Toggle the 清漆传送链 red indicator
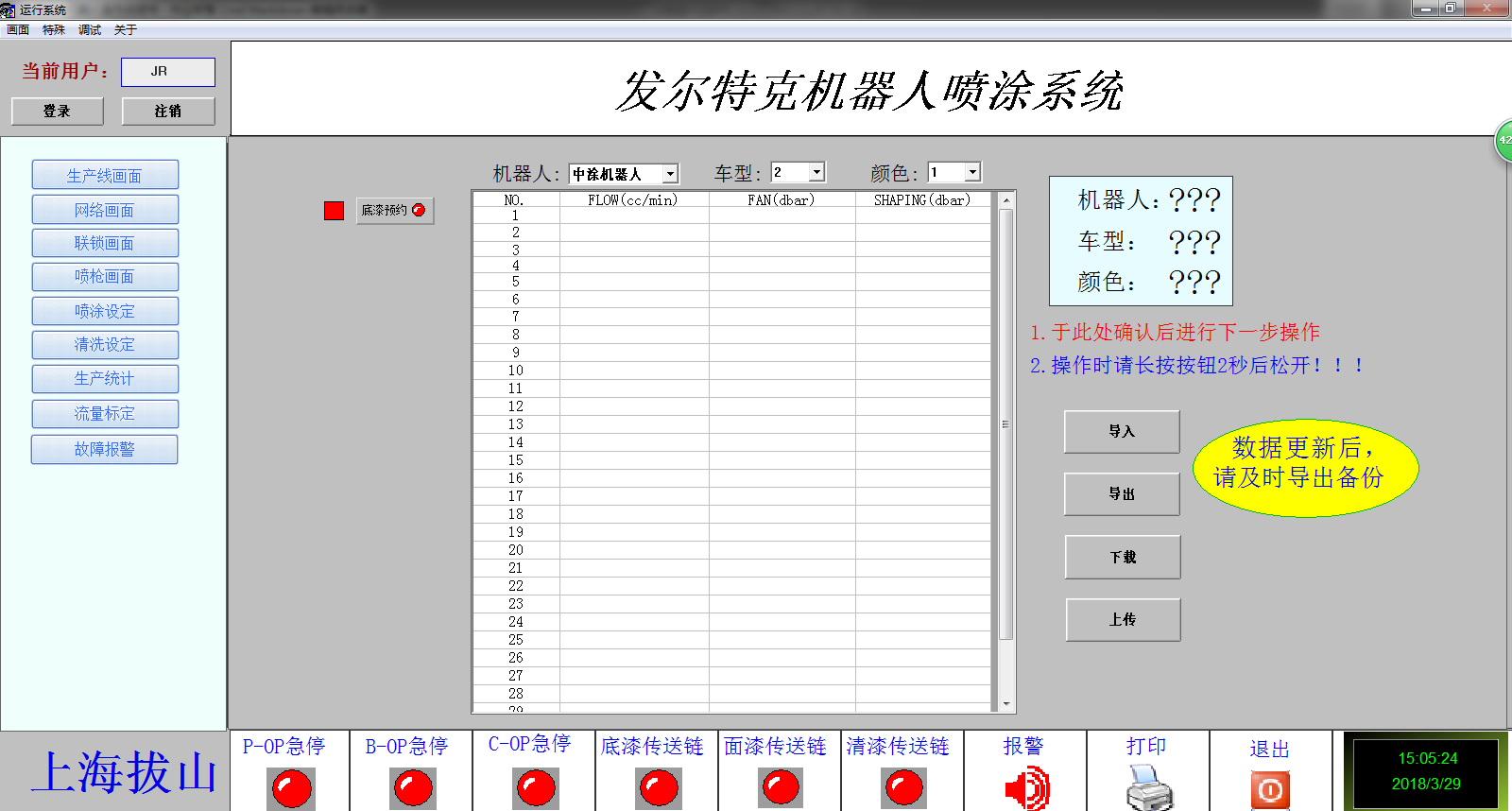This screenshot has width=1512, height=811. (x=903, y=787)
